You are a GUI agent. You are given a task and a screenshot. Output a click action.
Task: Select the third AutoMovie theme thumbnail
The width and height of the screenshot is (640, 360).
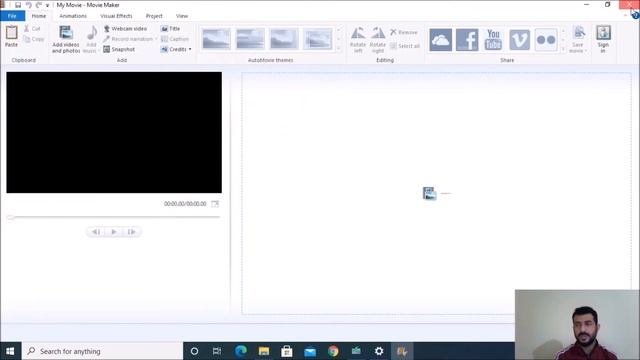point(284,39)
